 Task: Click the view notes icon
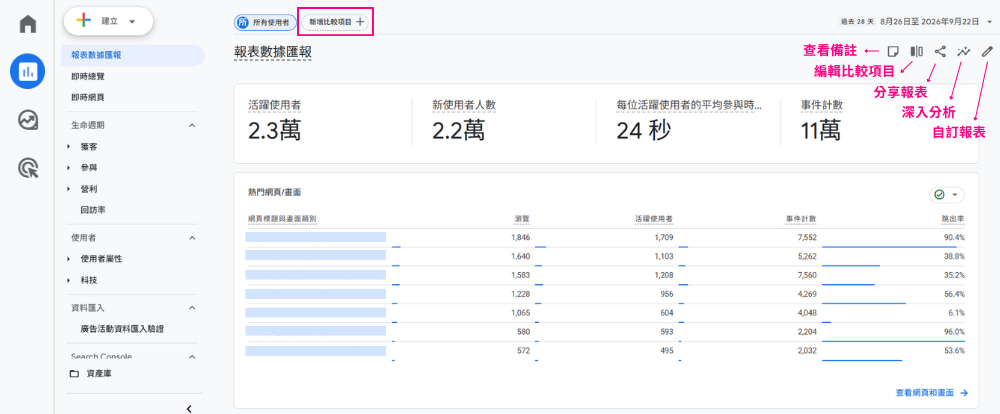tap(893, 52)
